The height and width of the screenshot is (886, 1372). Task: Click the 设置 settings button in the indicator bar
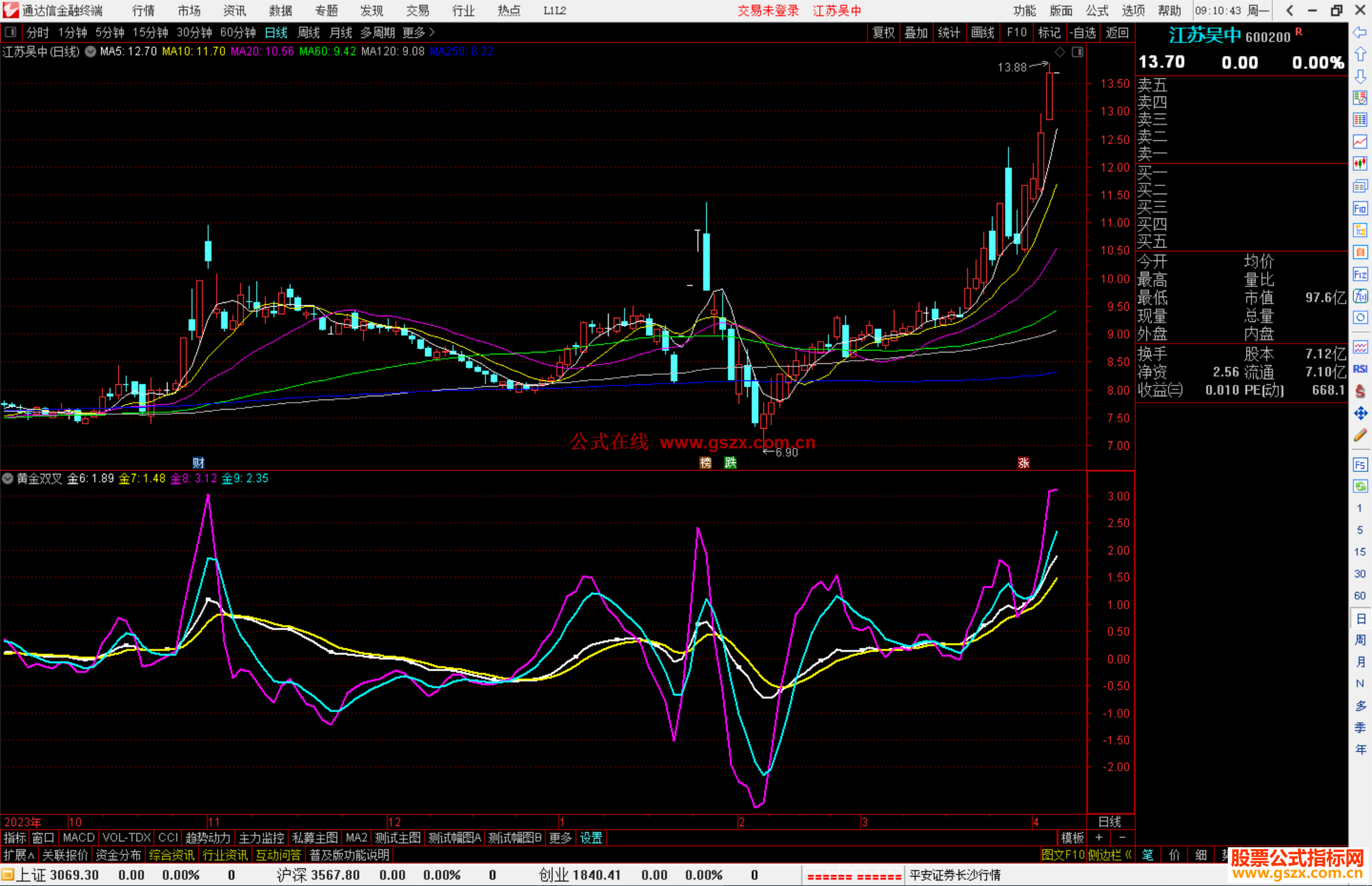click(x=591, y=838)
